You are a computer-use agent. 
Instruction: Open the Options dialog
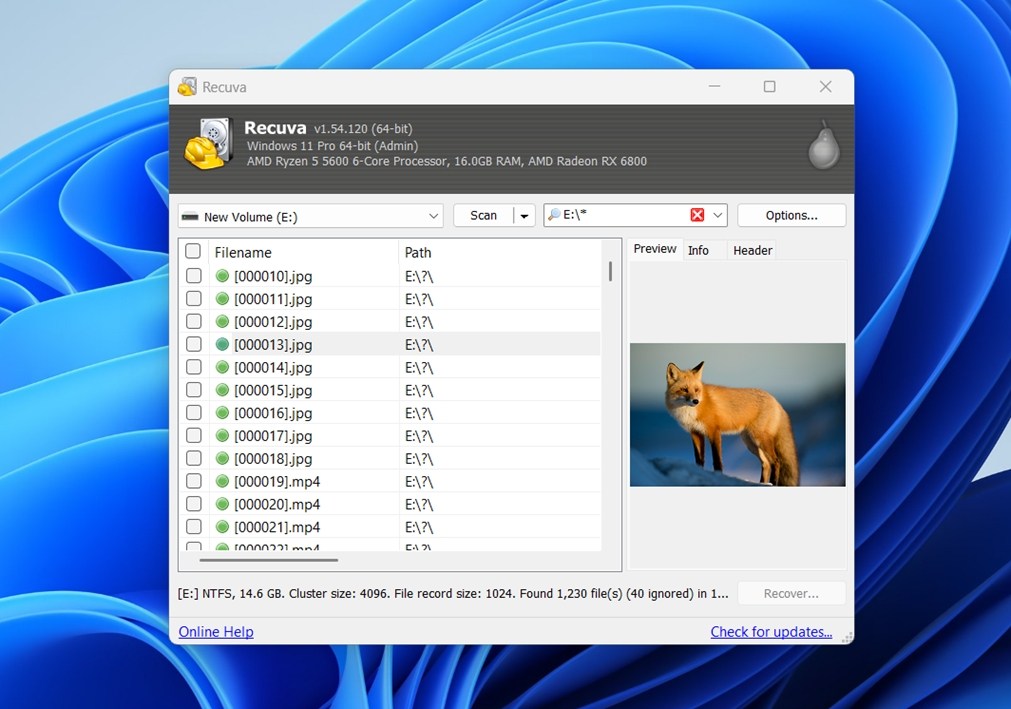(791, 214)
